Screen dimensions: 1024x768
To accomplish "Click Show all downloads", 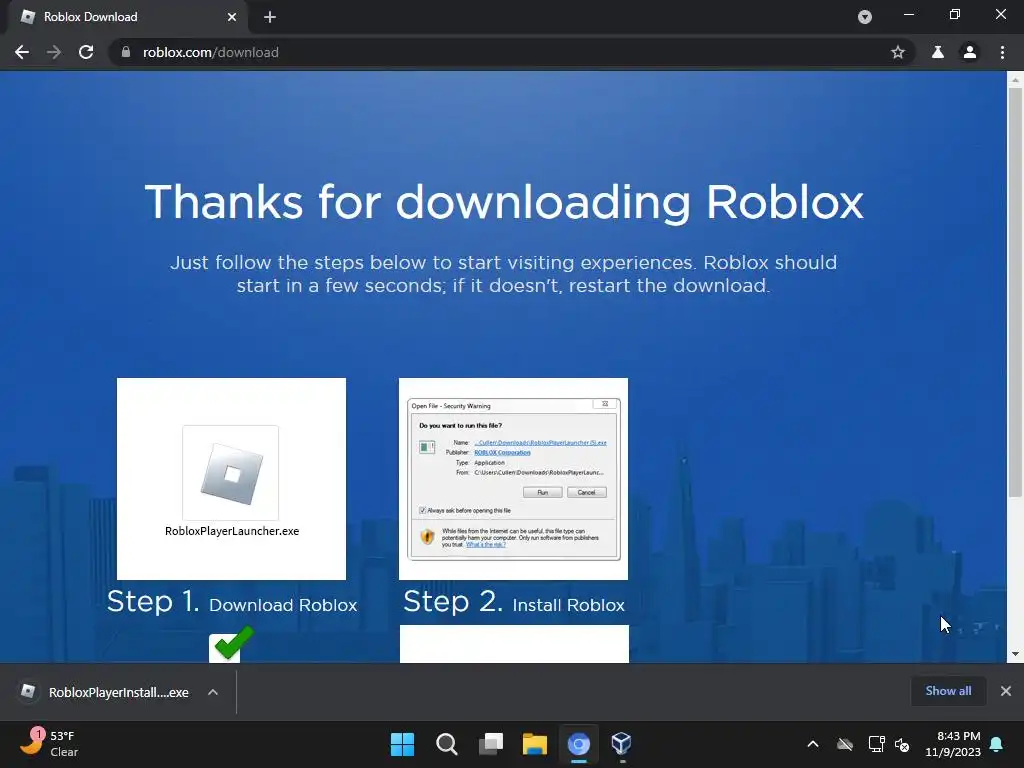I will point(948,691).
